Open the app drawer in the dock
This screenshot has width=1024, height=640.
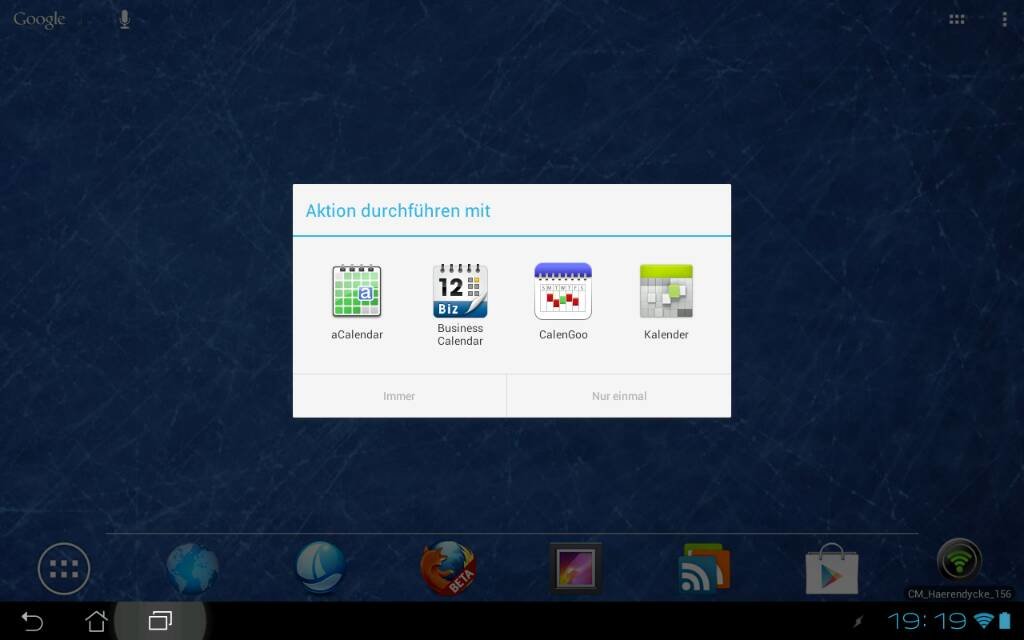point(63,569)
